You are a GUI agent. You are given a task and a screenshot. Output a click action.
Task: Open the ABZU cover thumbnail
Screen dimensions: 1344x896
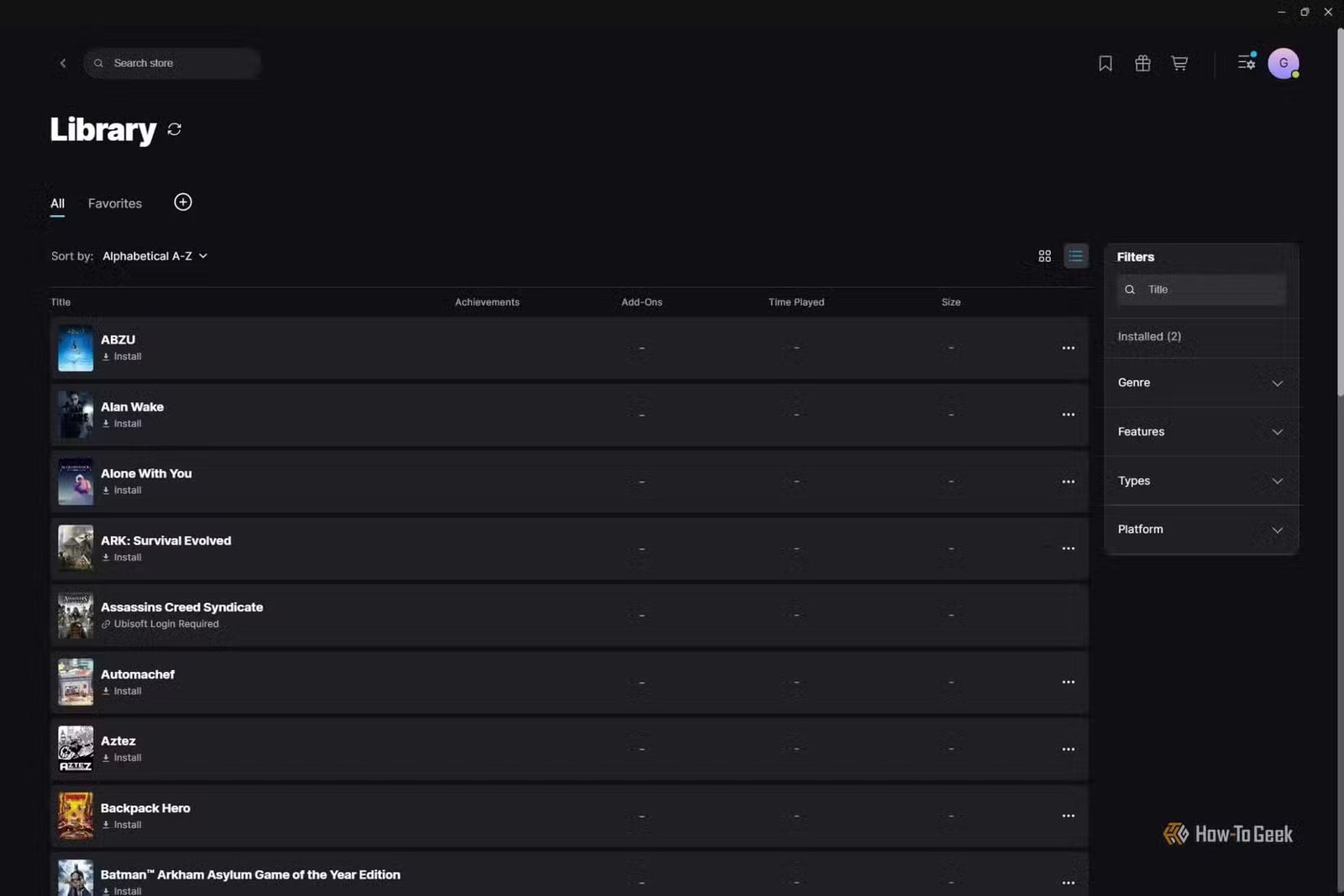click(x=76, y=348)
